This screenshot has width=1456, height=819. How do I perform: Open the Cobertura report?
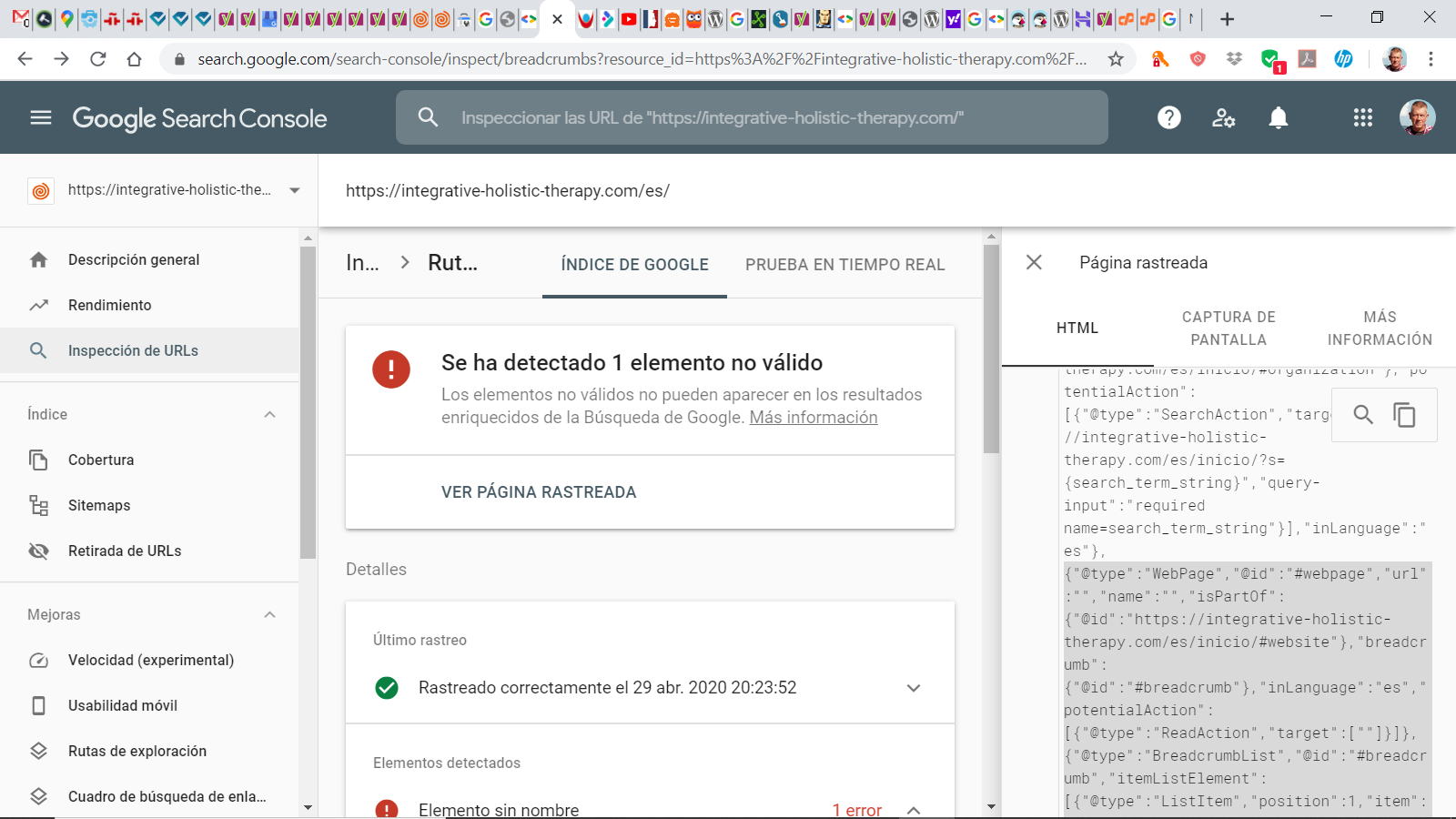pyautogui.click(x=149, y=460)
